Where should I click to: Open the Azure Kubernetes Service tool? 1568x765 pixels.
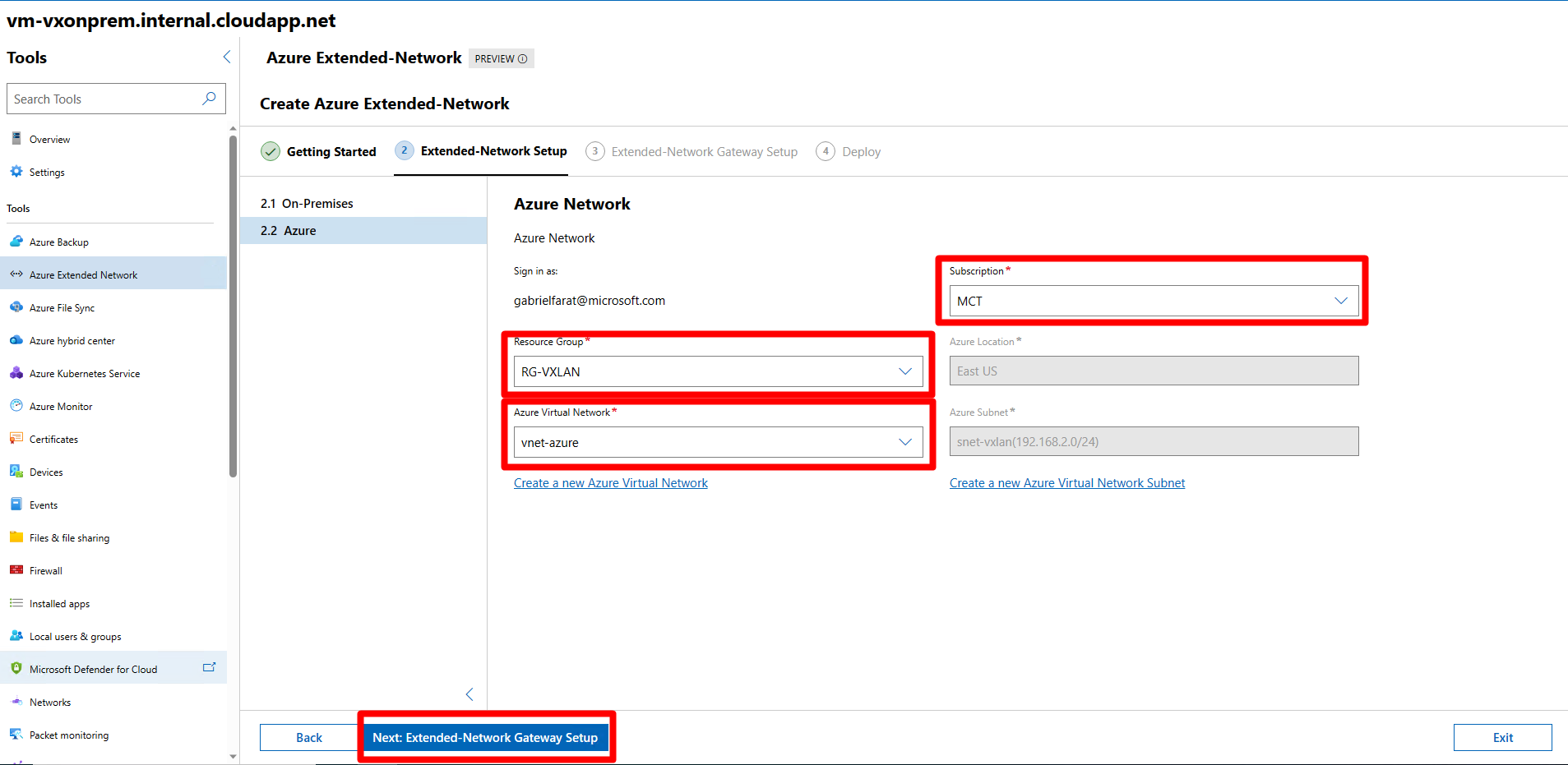point(84,373)
